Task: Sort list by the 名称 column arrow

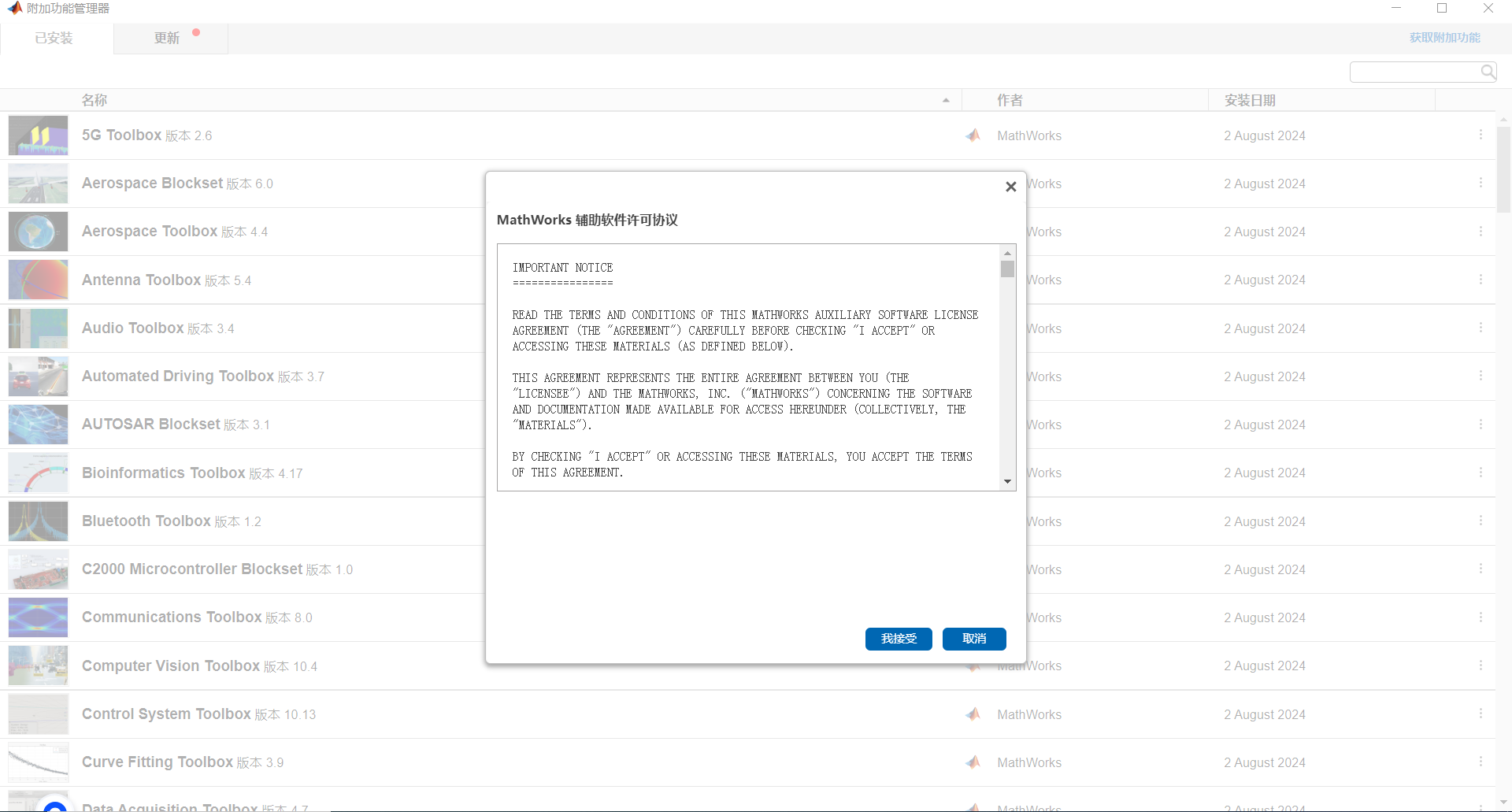Action: tap(946, 100)
